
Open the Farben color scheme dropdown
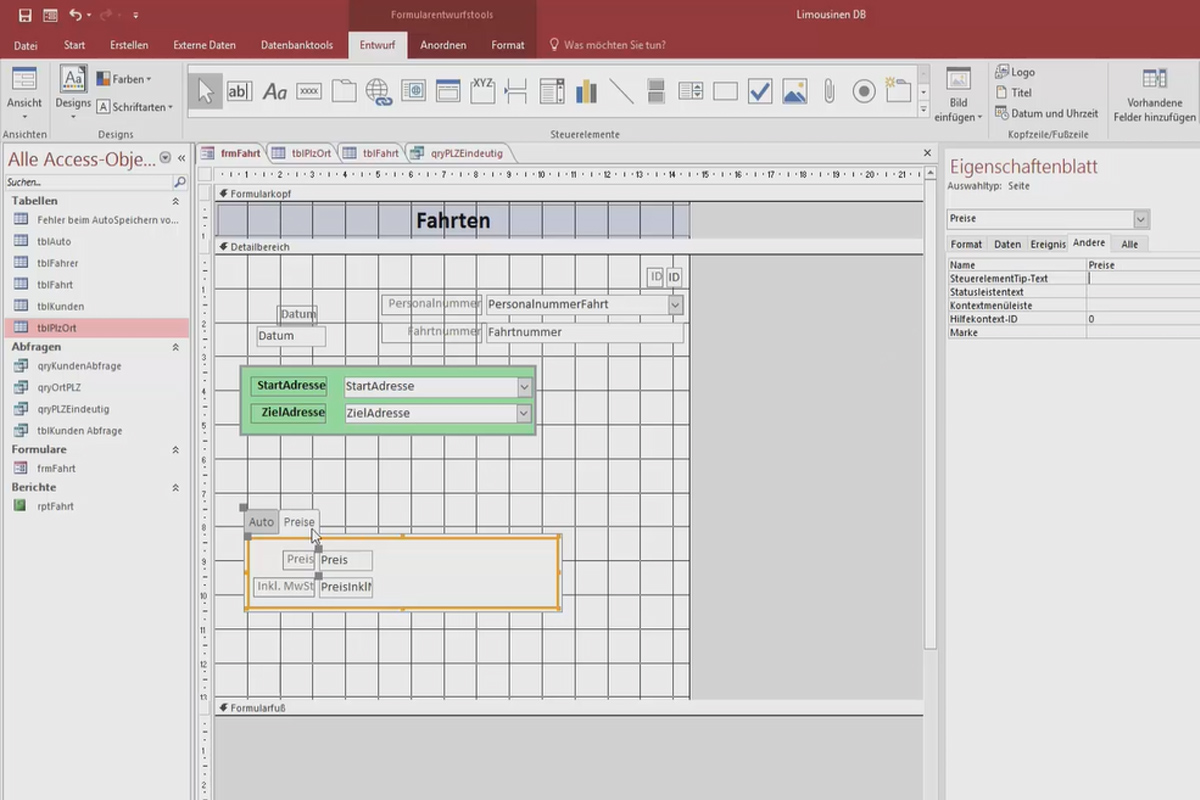coord(124,79)
